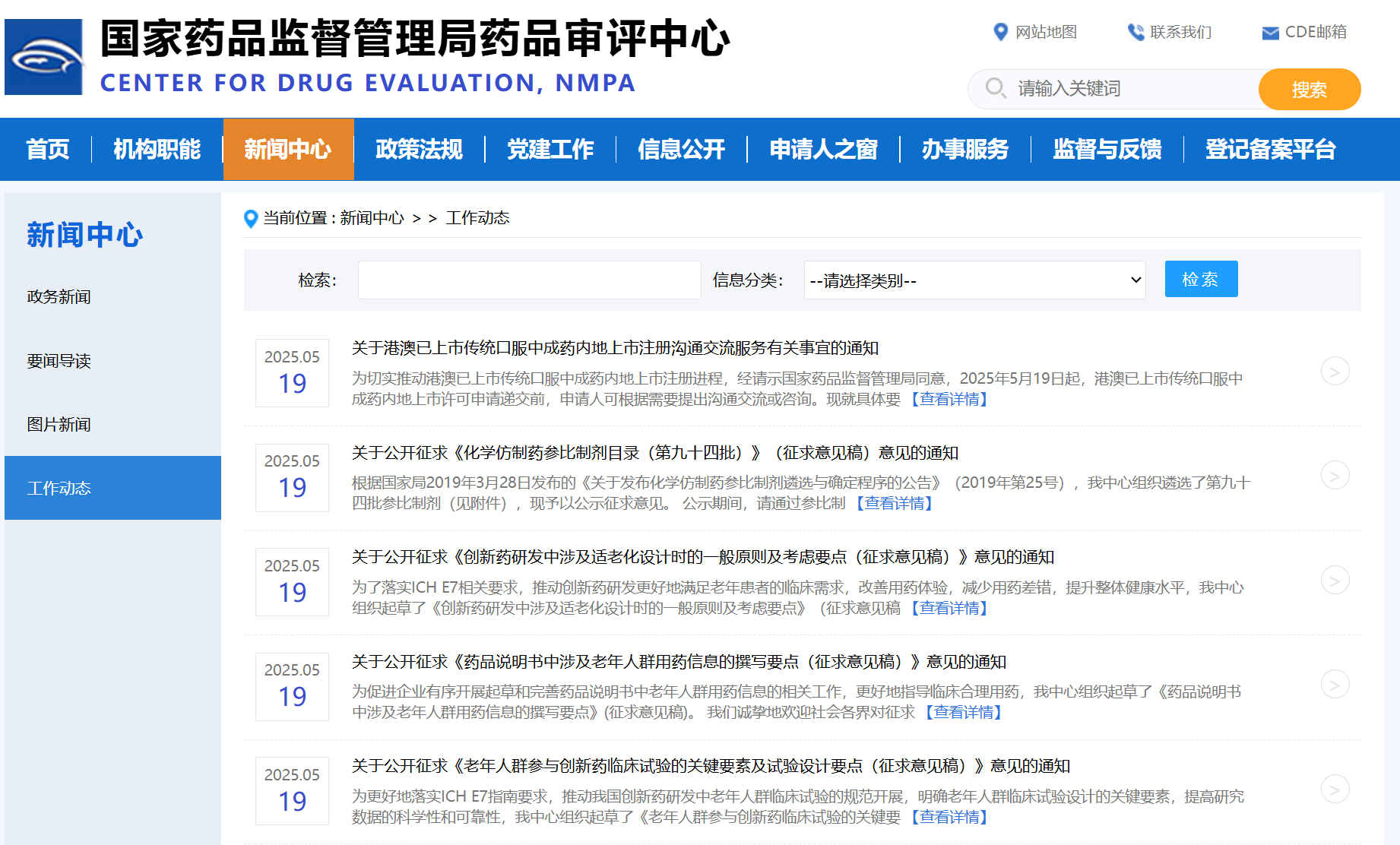Open the 老年人群参与创新药临床试验 notice title
Viewport: 1400px width, 845px height.
pyautogui.click(x=711, y=766)
